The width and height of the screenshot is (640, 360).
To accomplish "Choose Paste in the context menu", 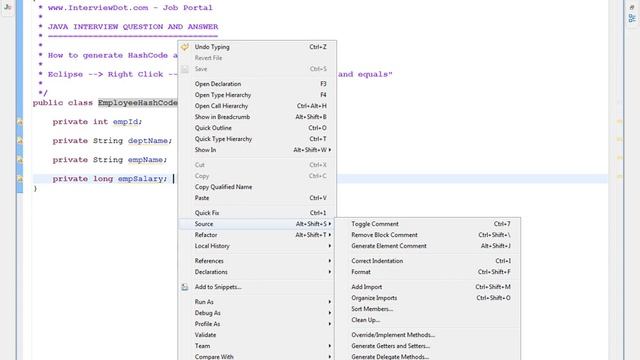I will pyautogui.click(x=257, y=198).
